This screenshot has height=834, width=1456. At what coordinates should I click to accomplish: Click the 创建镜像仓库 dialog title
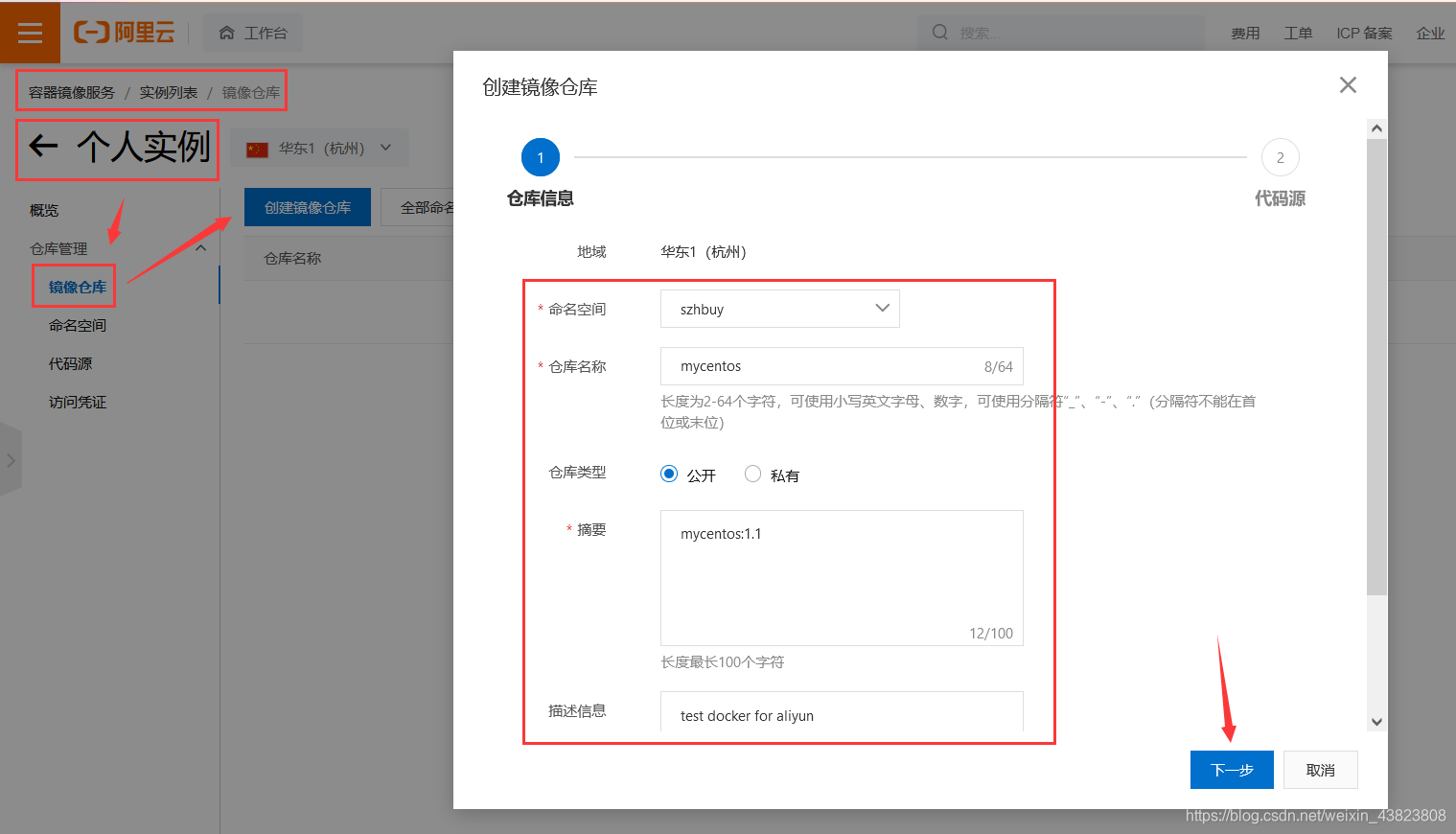click(x=540, y=87)
